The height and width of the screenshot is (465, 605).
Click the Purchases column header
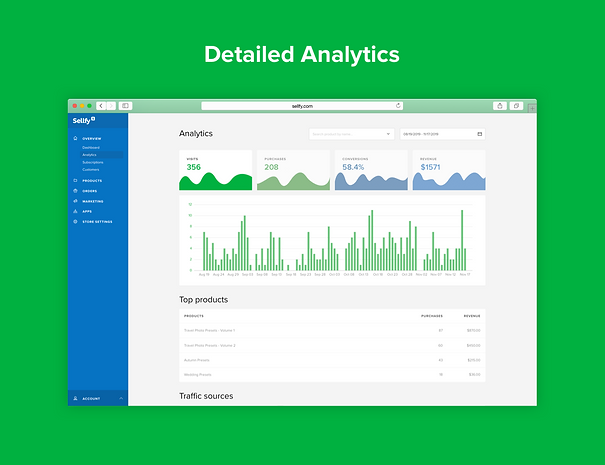click(x=432, y=316)
